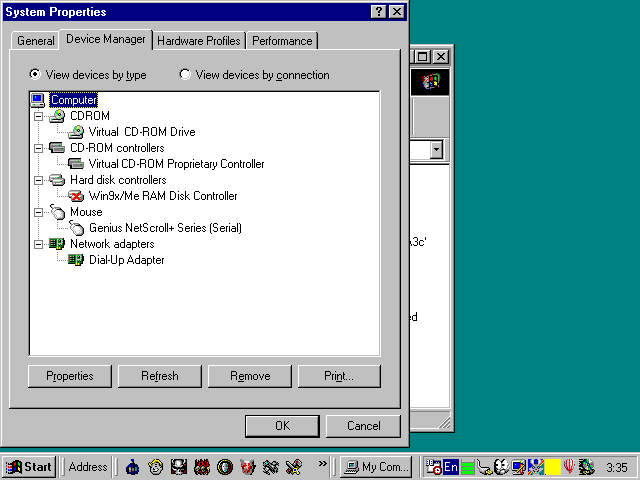
Task: Select the Network adapters label
Action: pos(112,244)
